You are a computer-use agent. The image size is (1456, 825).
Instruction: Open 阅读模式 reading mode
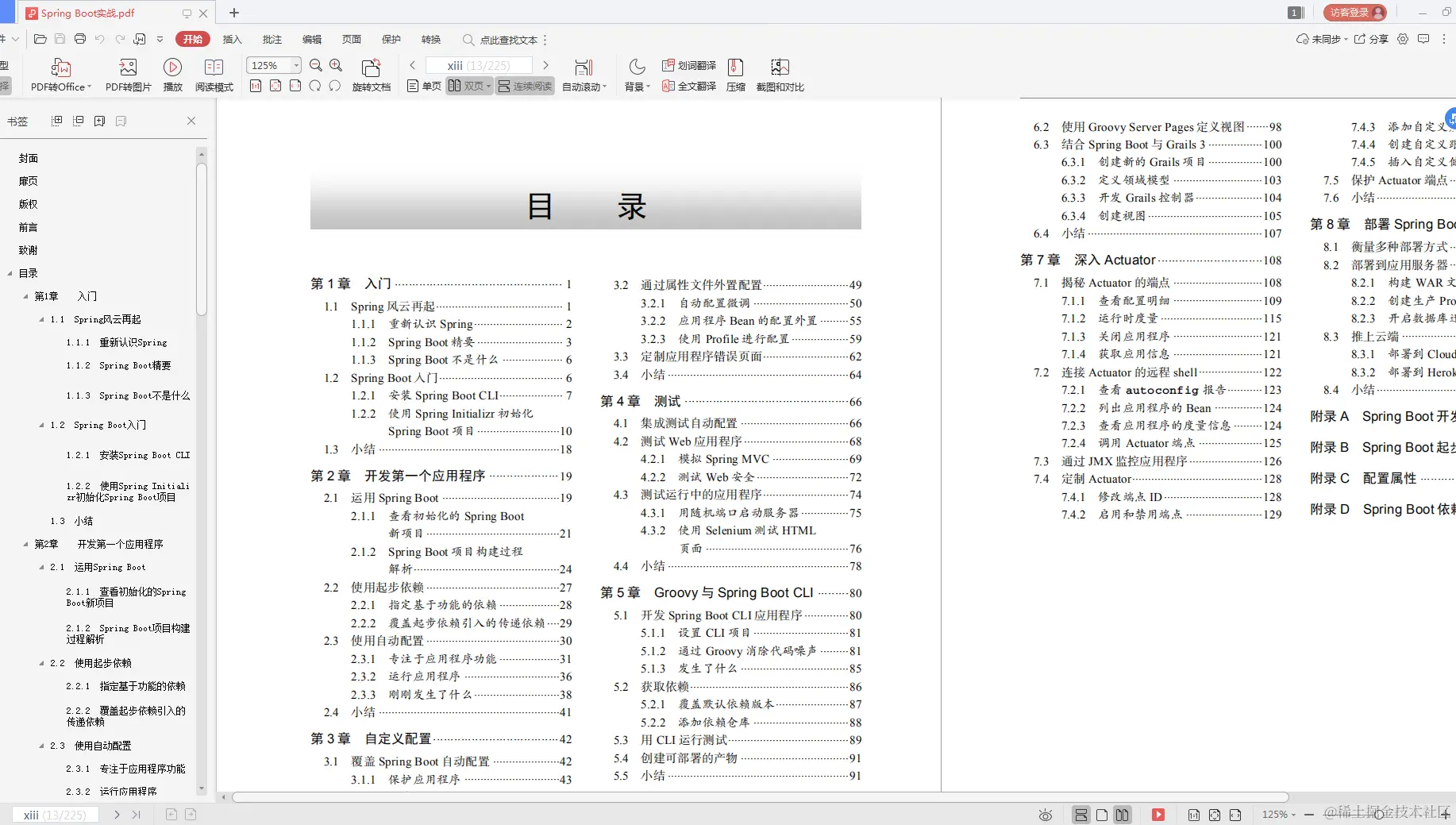coord(214,74)
